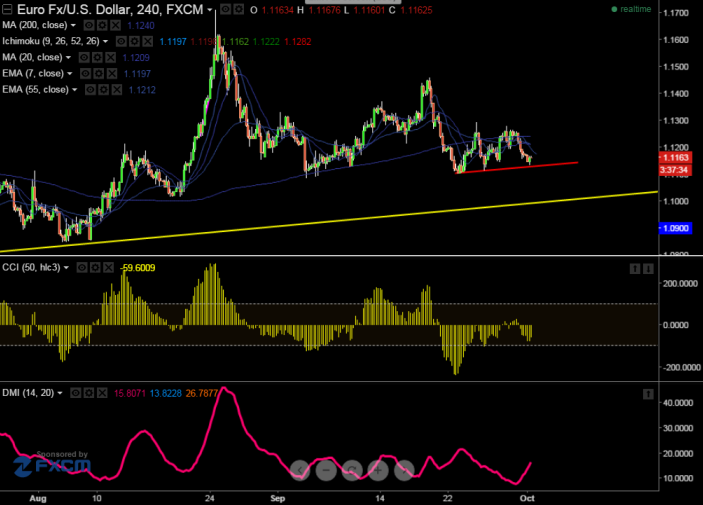
Task: Click the CCI value -59.6009
Action: pyautogui.click(x=138, y=268)
